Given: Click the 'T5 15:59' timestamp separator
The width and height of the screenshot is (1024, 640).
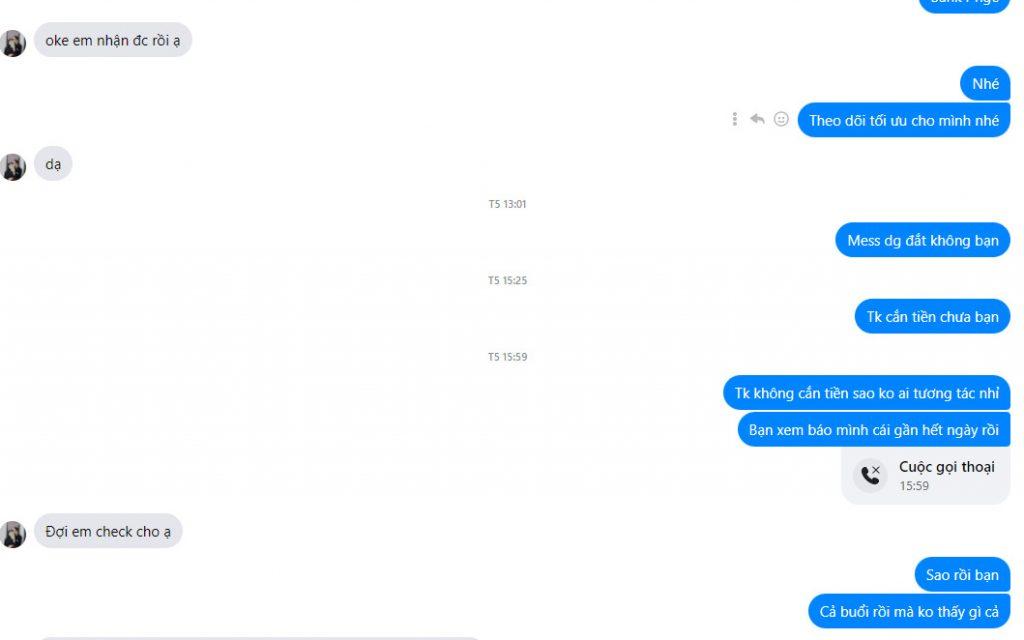Looking at the screenshot, I should pos(507,357).
